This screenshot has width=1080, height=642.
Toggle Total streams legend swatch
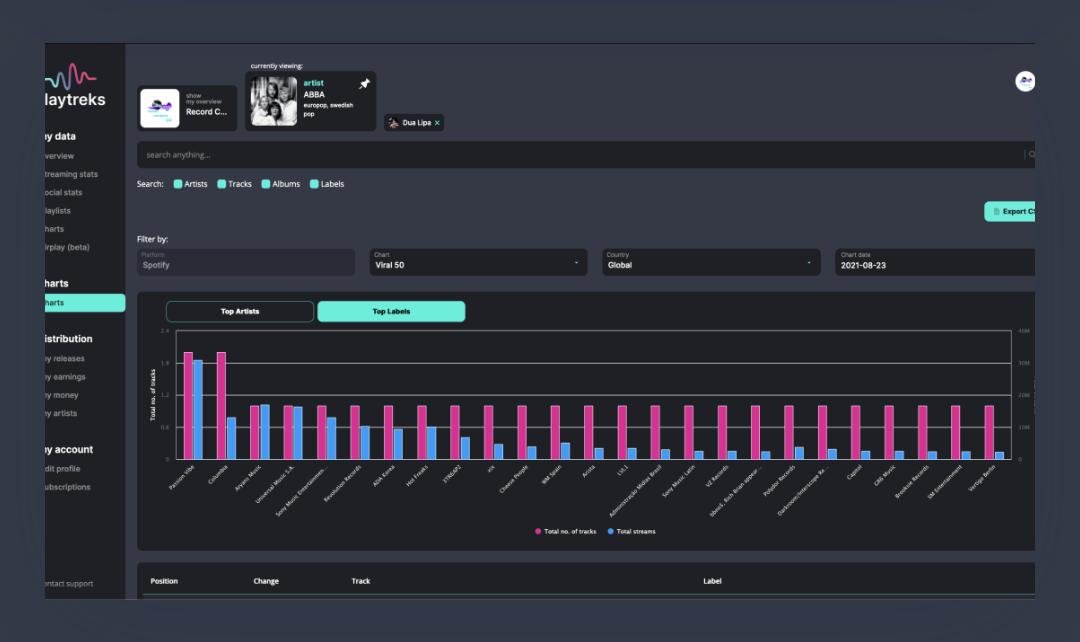click(x=611, y=532)
